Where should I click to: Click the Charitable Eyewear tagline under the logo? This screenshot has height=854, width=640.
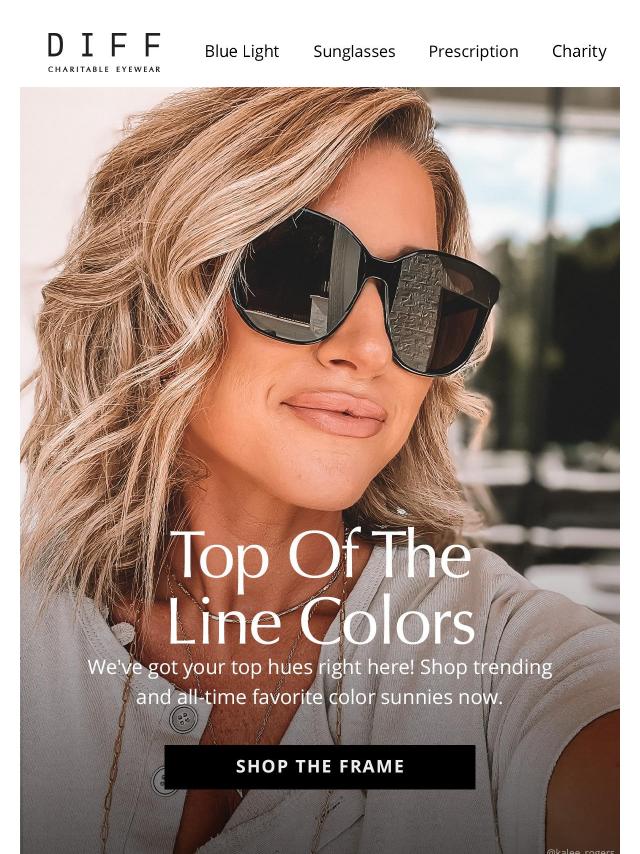point(104,69)
